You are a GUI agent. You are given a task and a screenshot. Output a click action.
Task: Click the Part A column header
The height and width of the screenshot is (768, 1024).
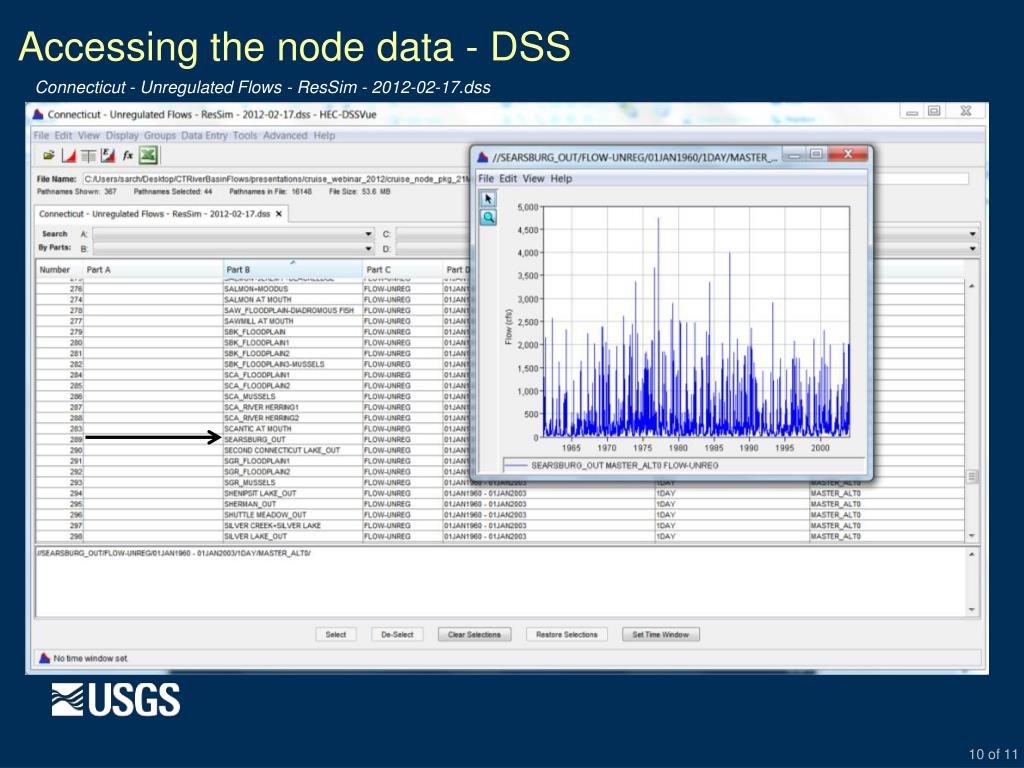153,270
